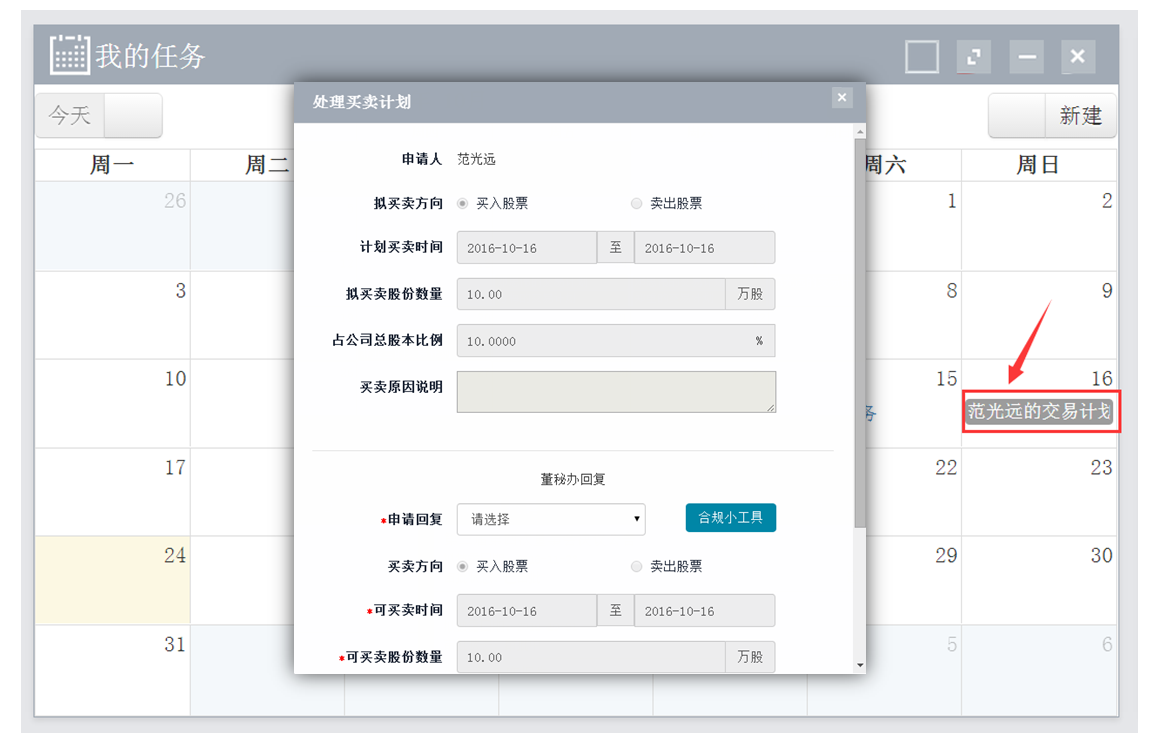Click the 占公司总股本比例 input field
1172x751 pixels.
(616, 341)
